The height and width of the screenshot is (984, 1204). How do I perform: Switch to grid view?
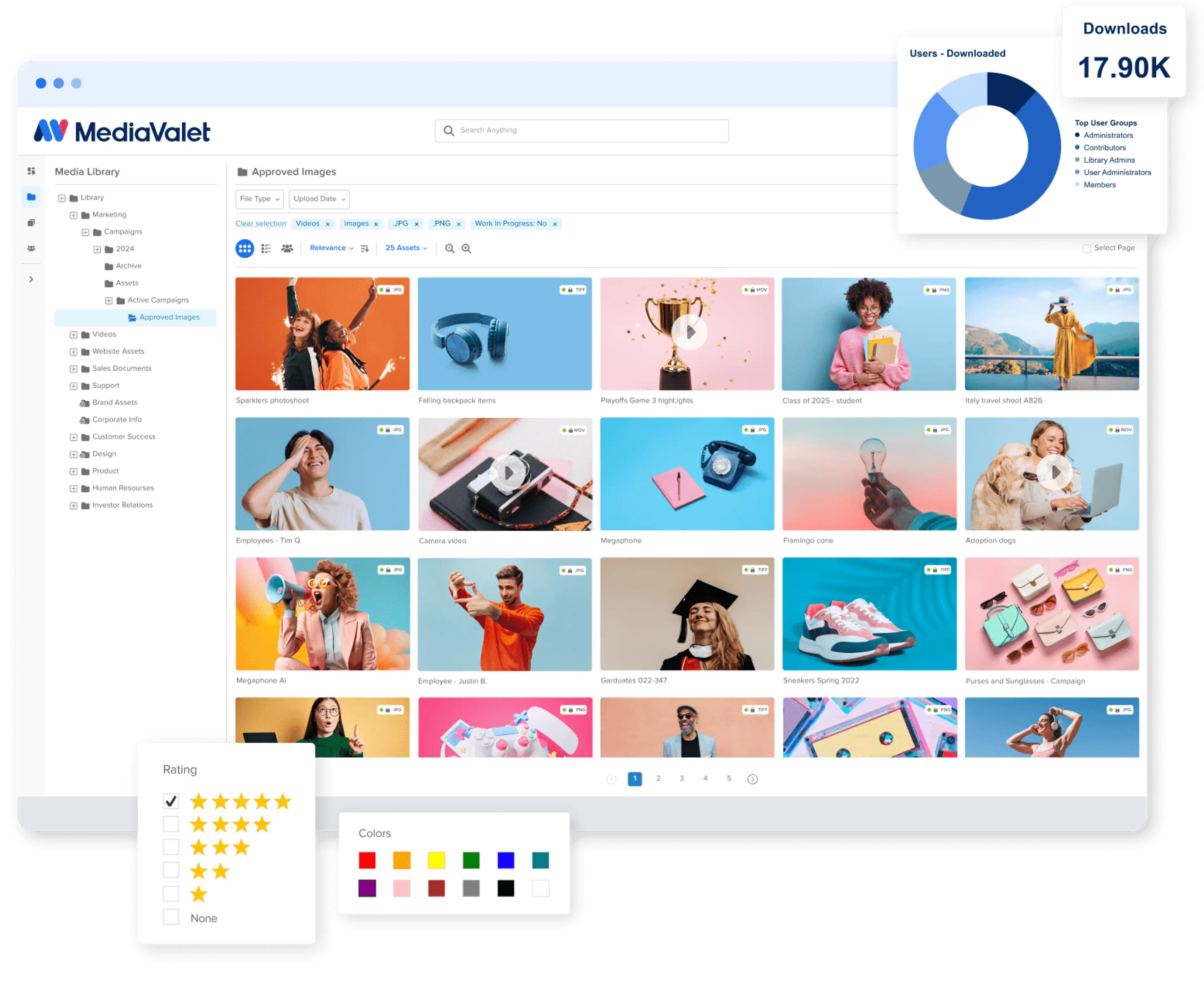click(244, 248)
